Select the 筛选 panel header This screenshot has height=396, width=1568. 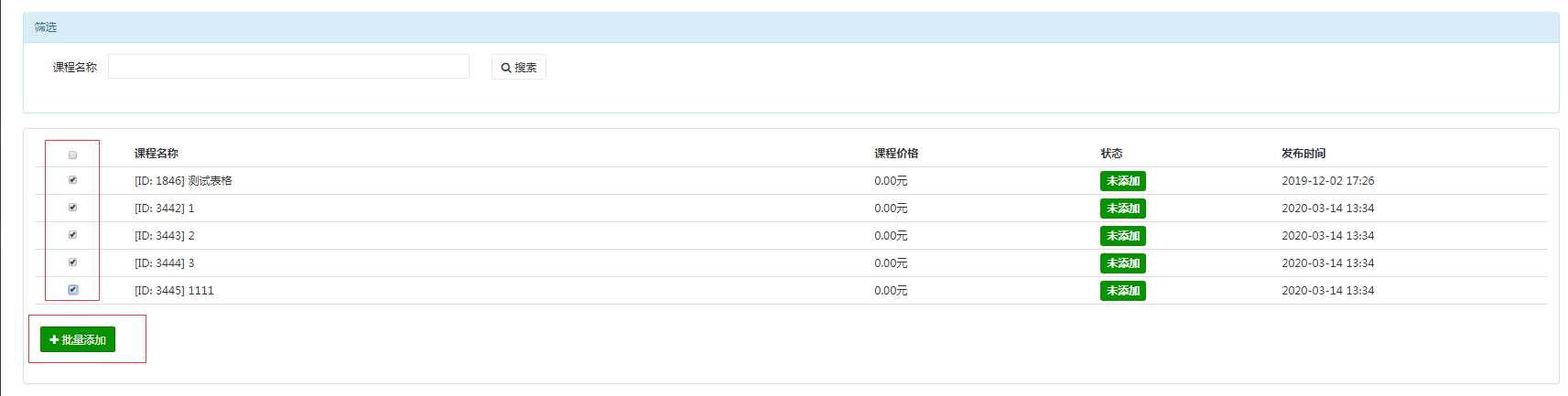point(791,27)
